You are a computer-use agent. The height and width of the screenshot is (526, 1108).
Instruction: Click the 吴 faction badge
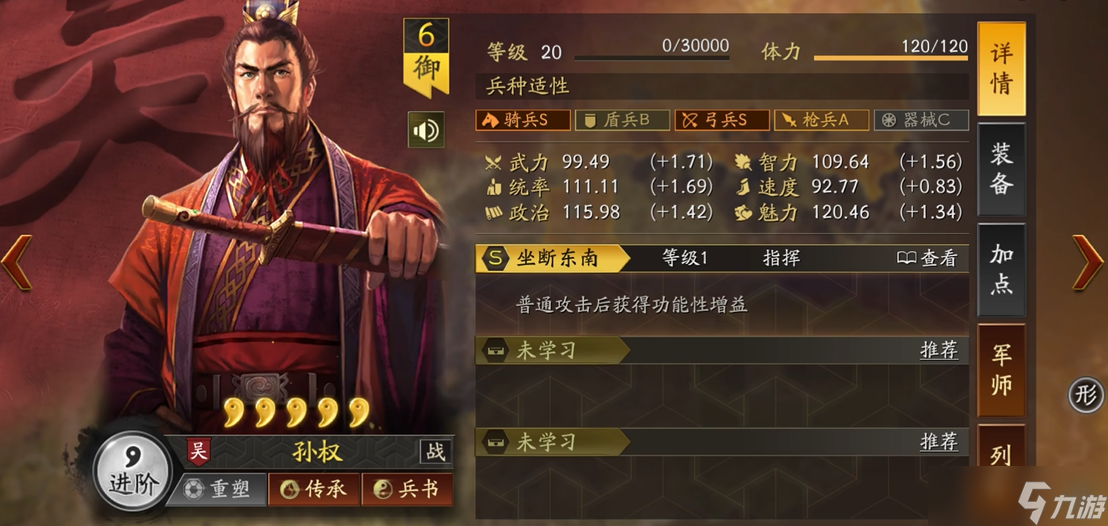click(199, 451)
